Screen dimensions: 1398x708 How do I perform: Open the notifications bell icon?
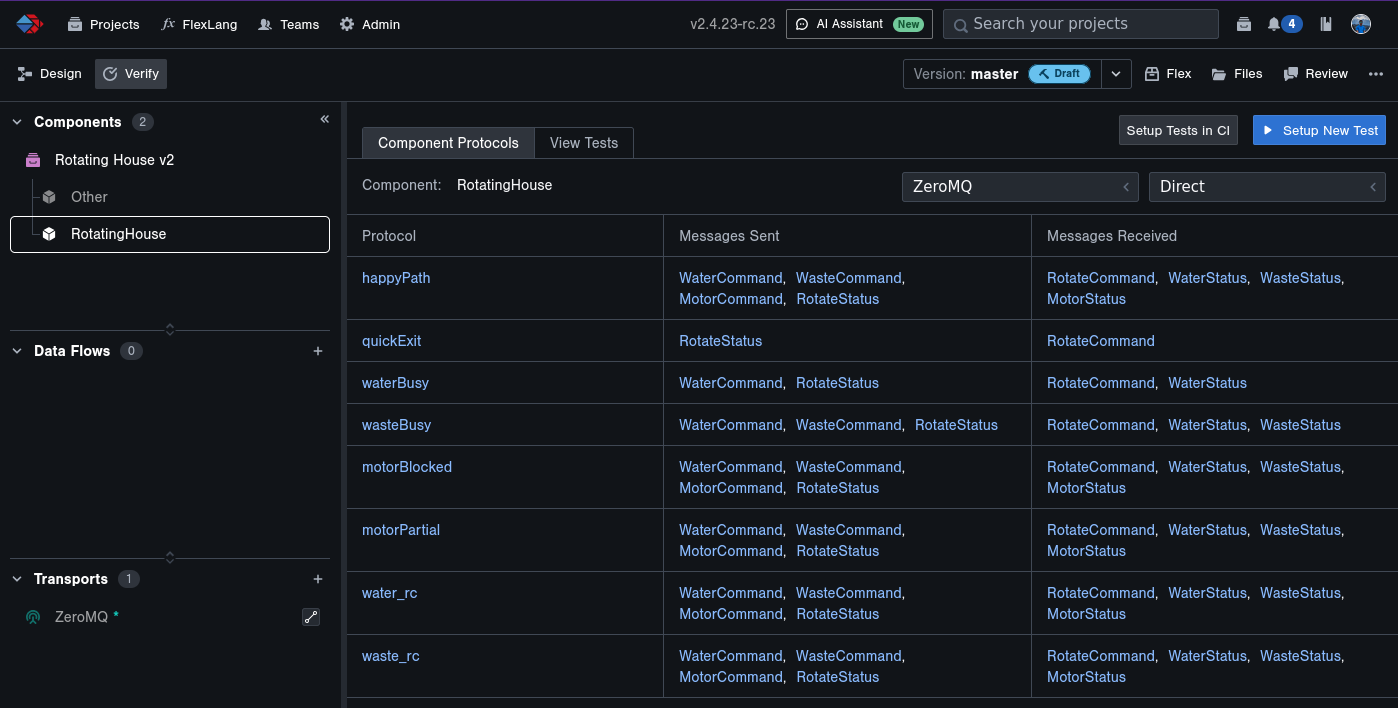click(x=1274, y=24)
